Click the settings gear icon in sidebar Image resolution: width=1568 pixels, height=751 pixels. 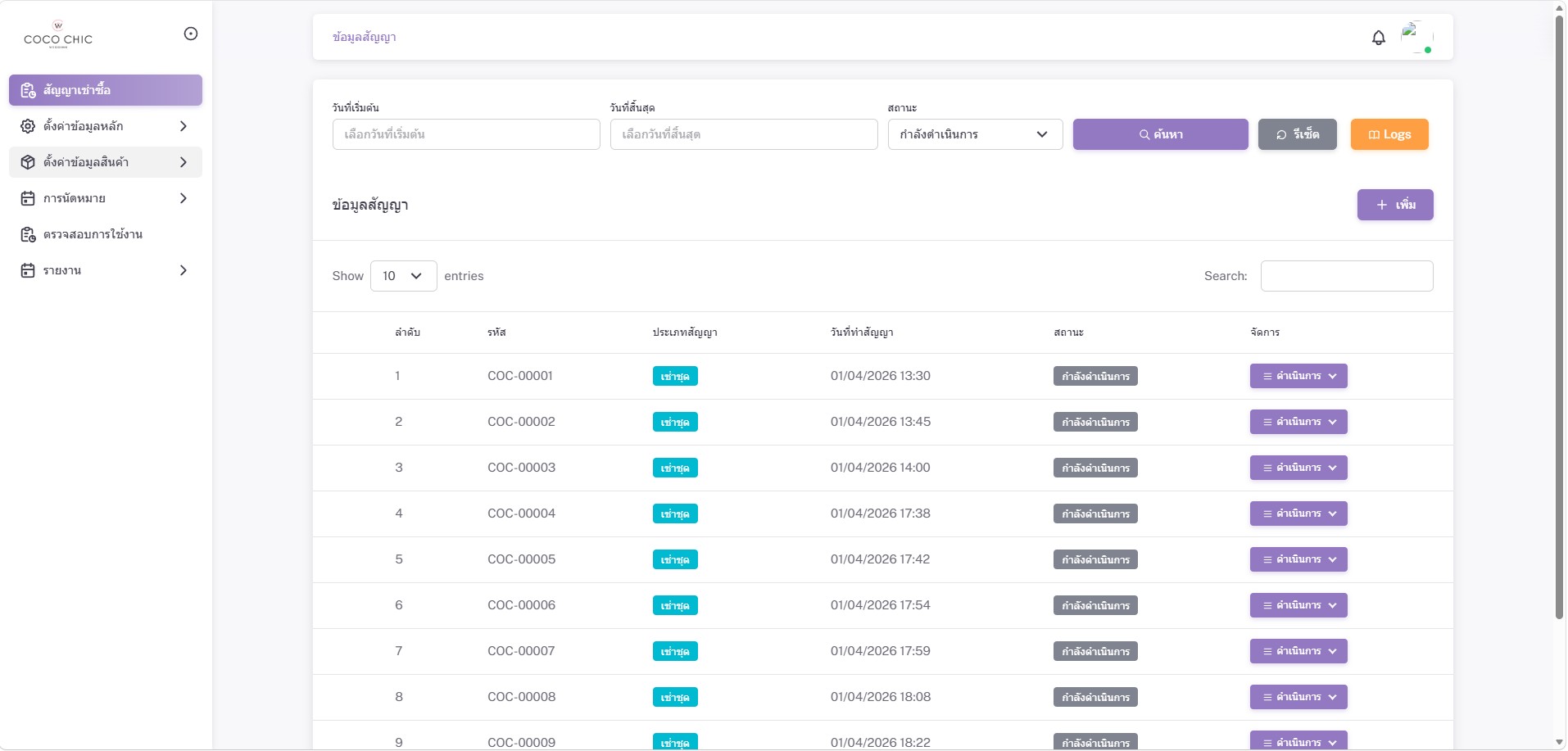pos(28,126)
